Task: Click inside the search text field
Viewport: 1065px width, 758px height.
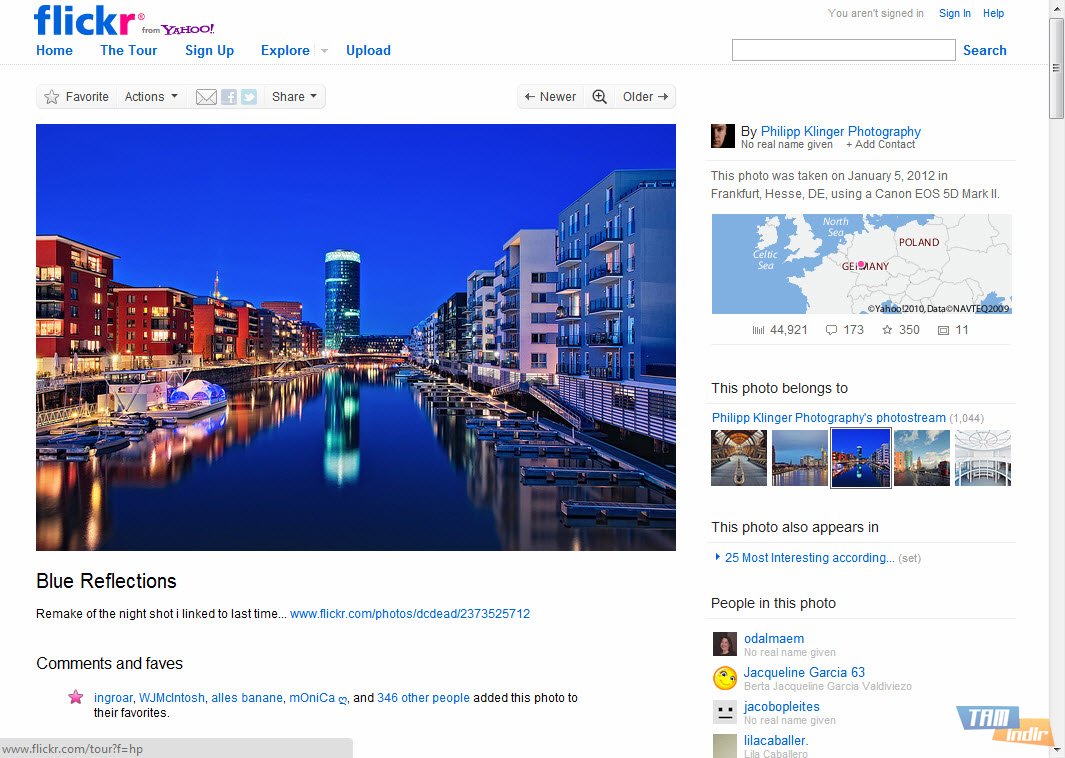Action: 843,50
